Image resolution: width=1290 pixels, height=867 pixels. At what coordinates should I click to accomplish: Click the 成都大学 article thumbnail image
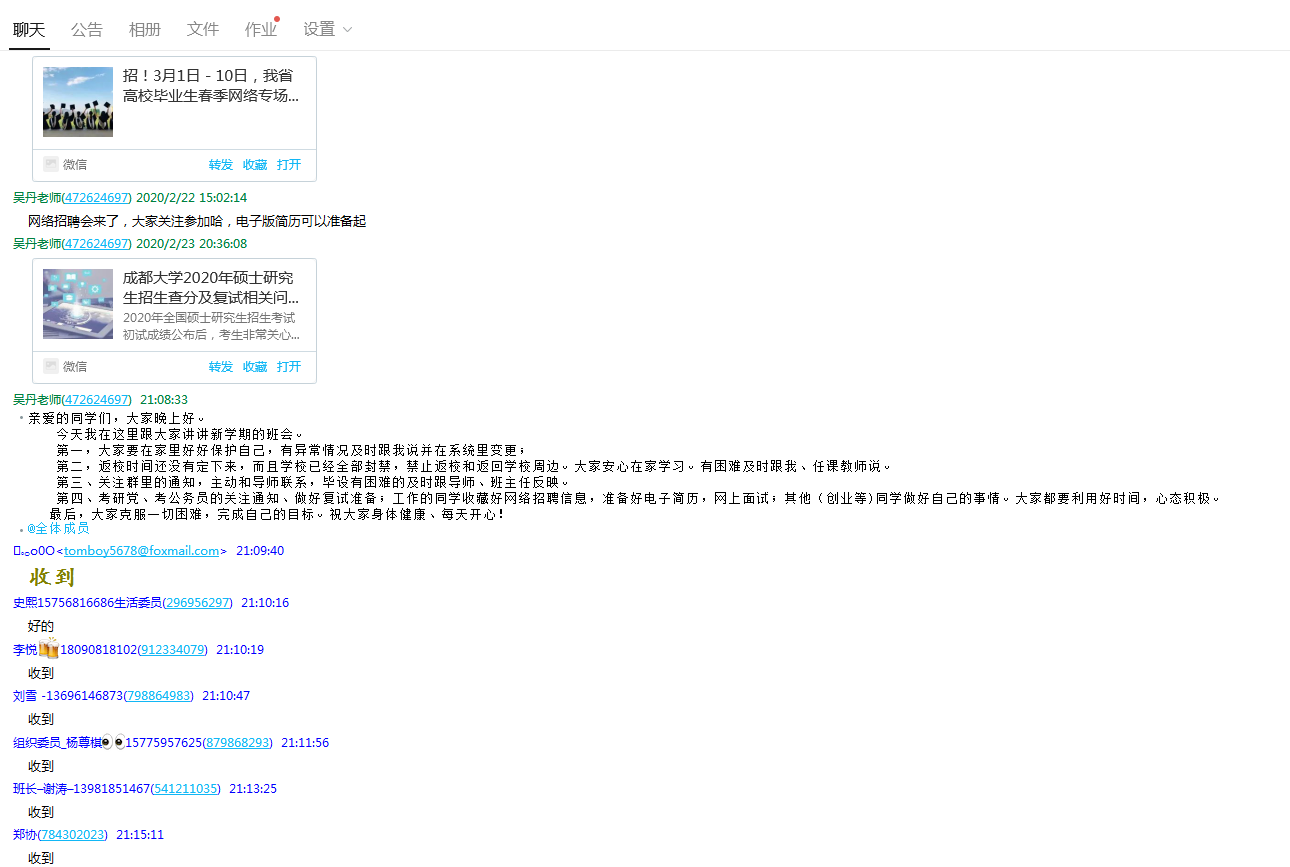tap(78, 304)
